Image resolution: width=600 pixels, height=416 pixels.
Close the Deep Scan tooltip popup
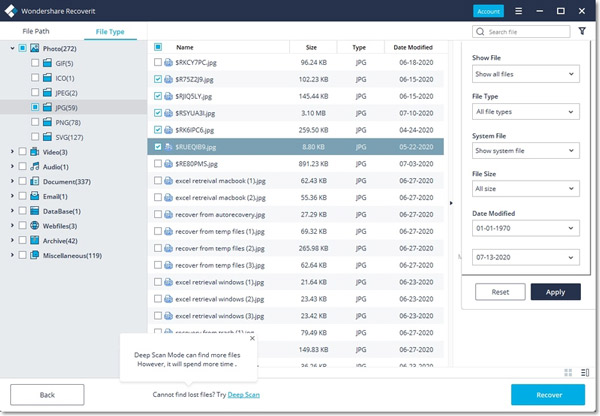click(x=252, y=338)
